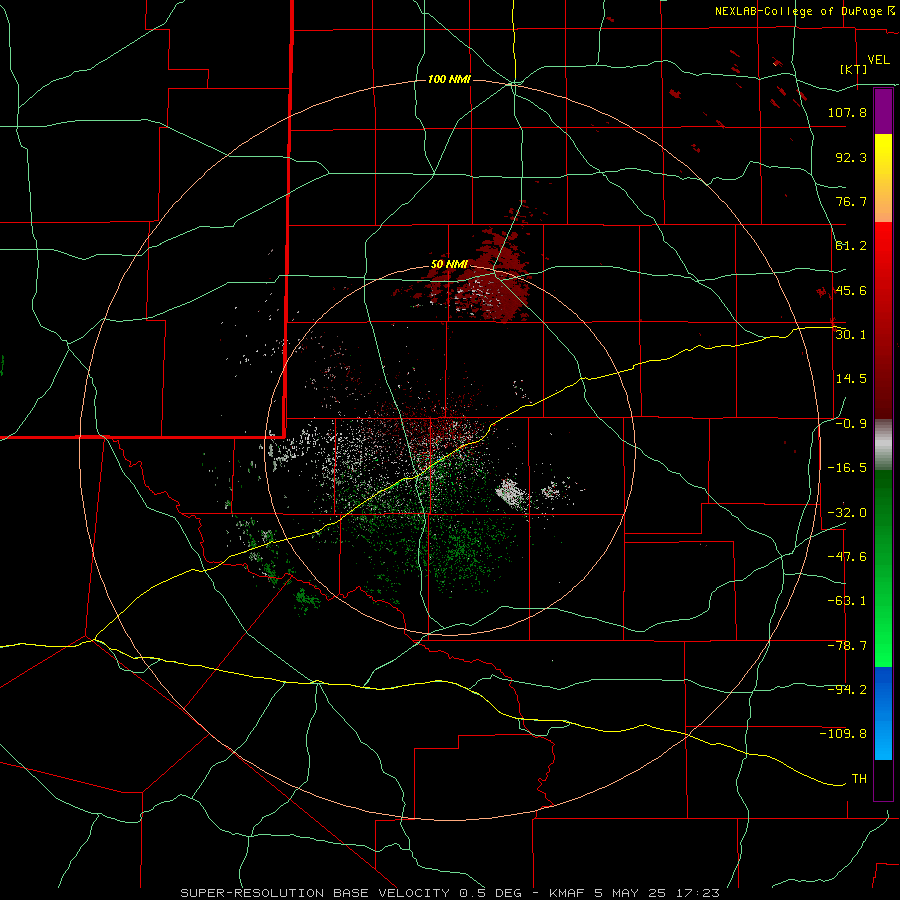900x900 pixels.
Task: Select the 45.6 scale value
Action: [x=851, y=290]
